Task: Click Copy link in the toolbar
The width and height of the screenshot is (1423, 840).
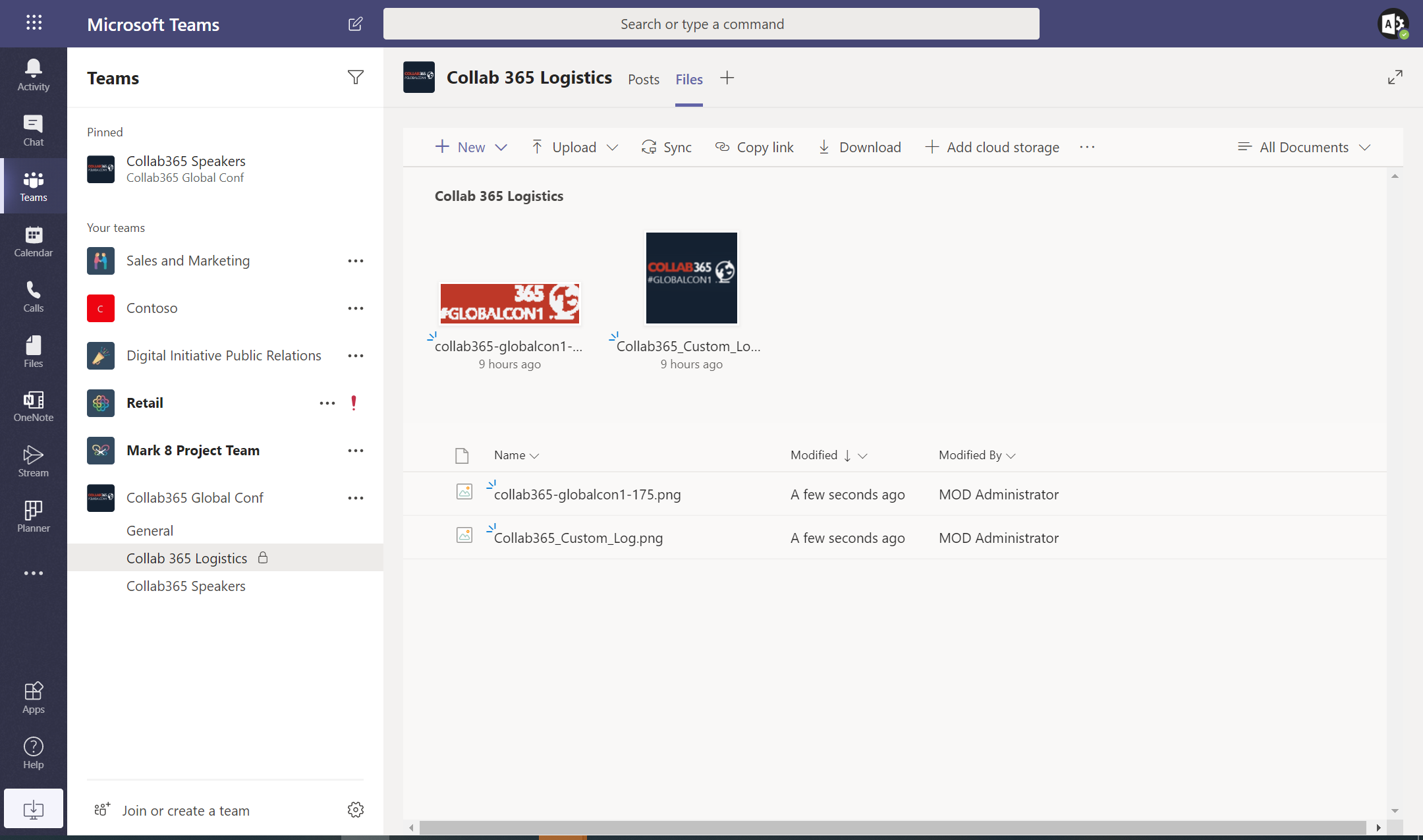Action: [x=754, y=147]
